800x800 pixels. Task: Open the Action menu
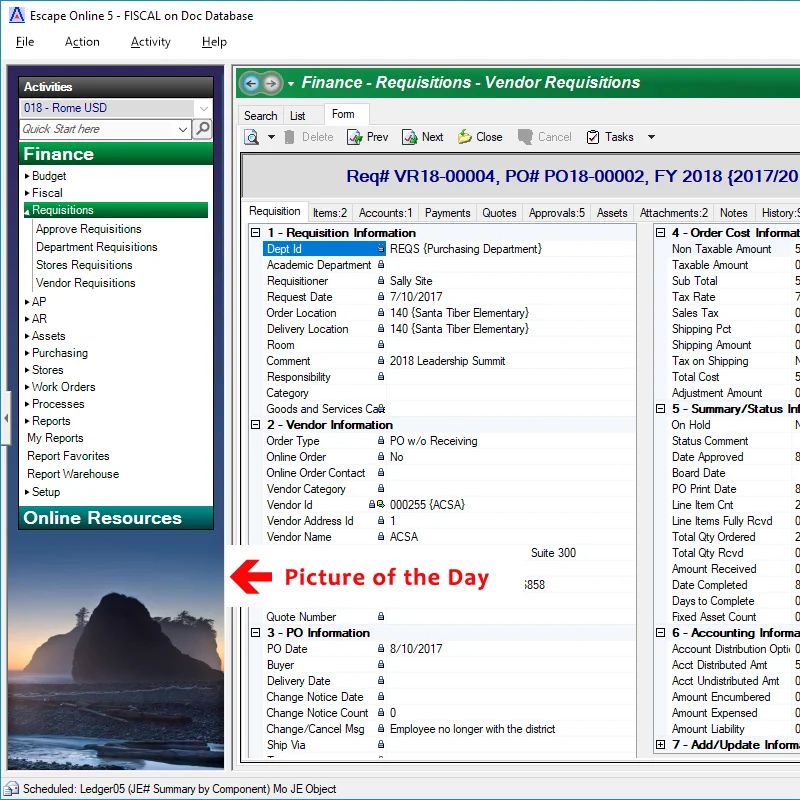coord(82,42)
